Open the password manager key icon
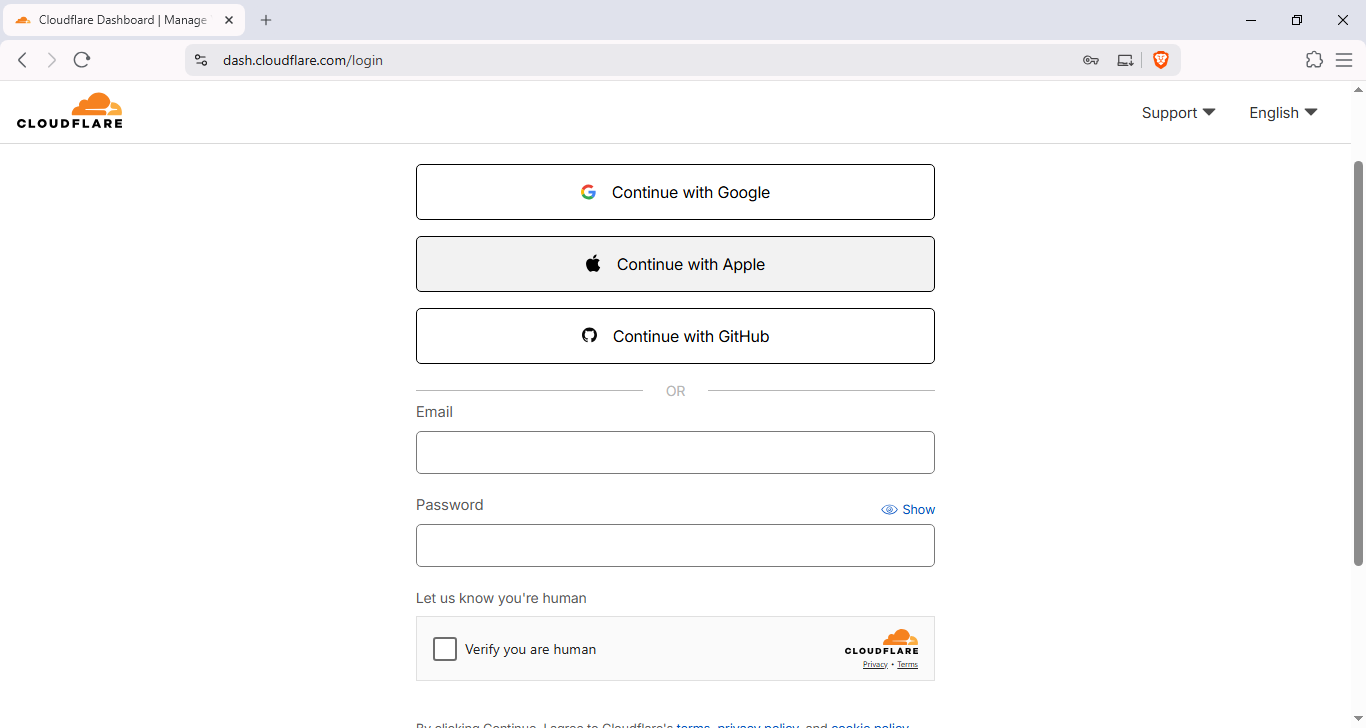The width and height of the screenshot is (1366, 728). 1091,60
